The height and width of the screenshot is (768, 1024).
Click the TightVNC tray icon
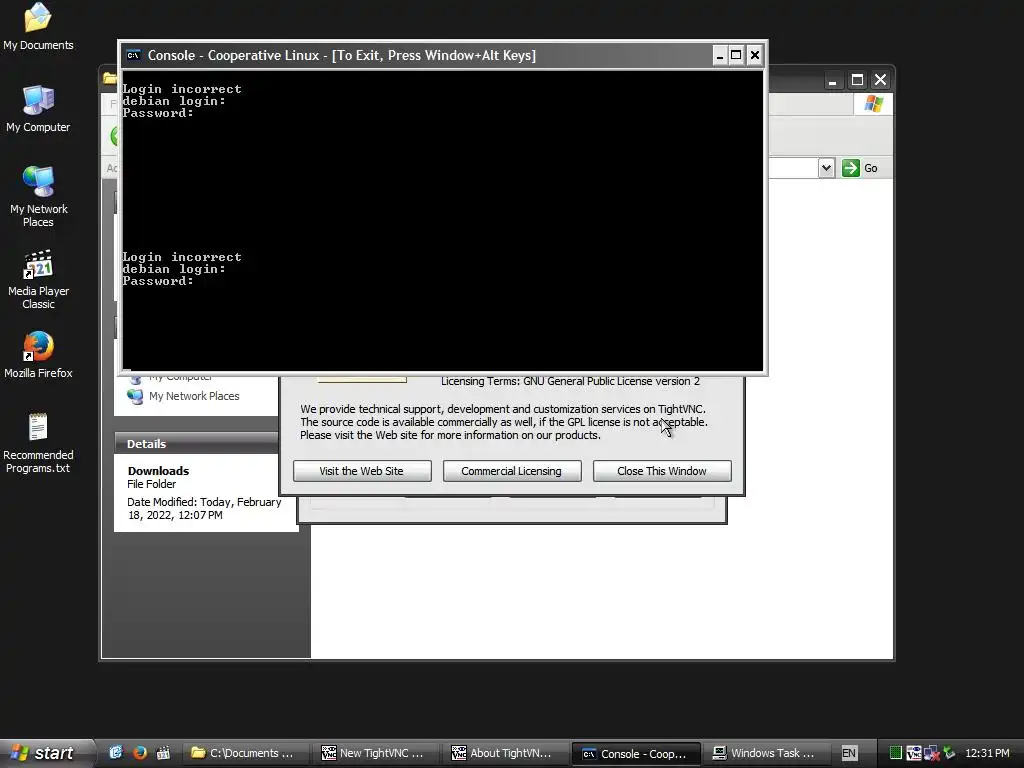point(913,753)
